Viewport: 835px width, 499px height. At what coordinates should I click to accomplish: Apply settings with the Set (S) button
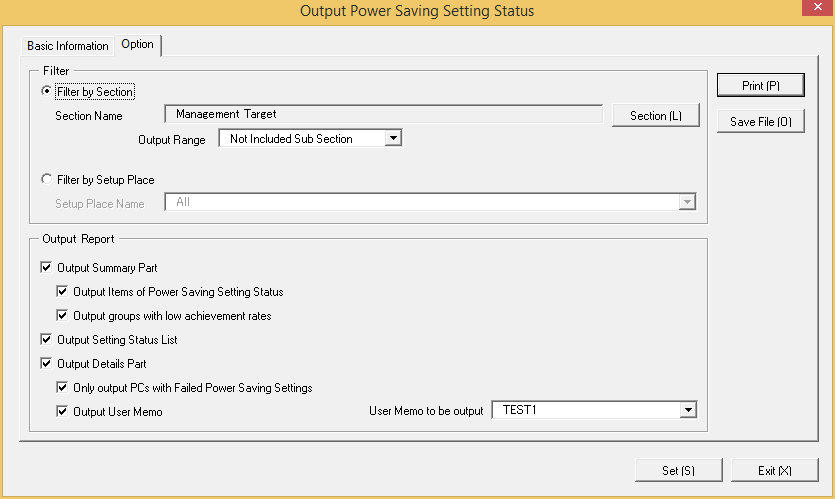pos(678,470)
